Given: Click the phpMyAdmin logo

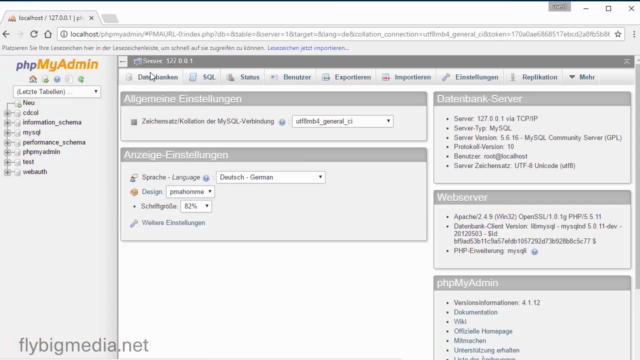Looking at the screenshot, I should point(57,64).
